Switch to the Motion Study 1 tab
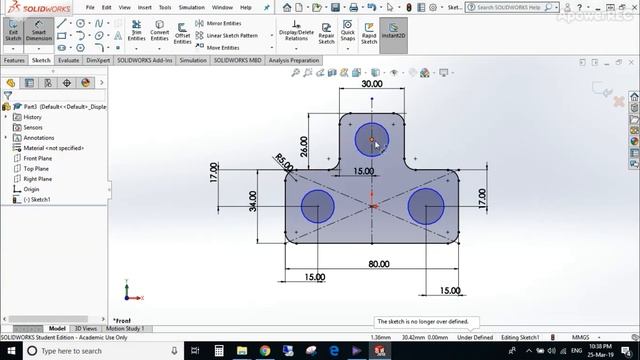Image resolution: width=640 pixels, height=360 pixels. (x=125, y=328)
